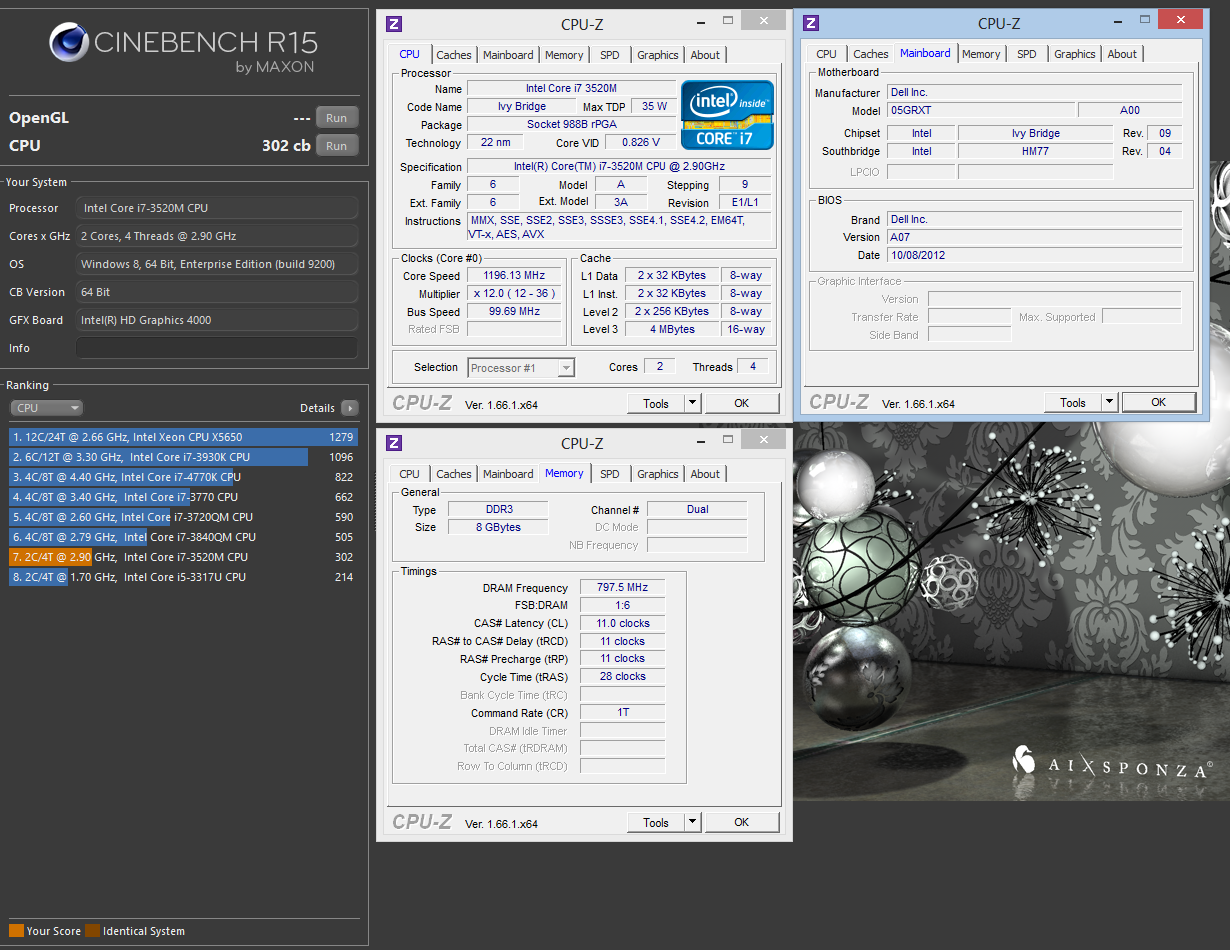This screenshot has width=1230, height=950.
Task: Switch to Memory tab in top-left CPU-Z window
Action: 564,55
